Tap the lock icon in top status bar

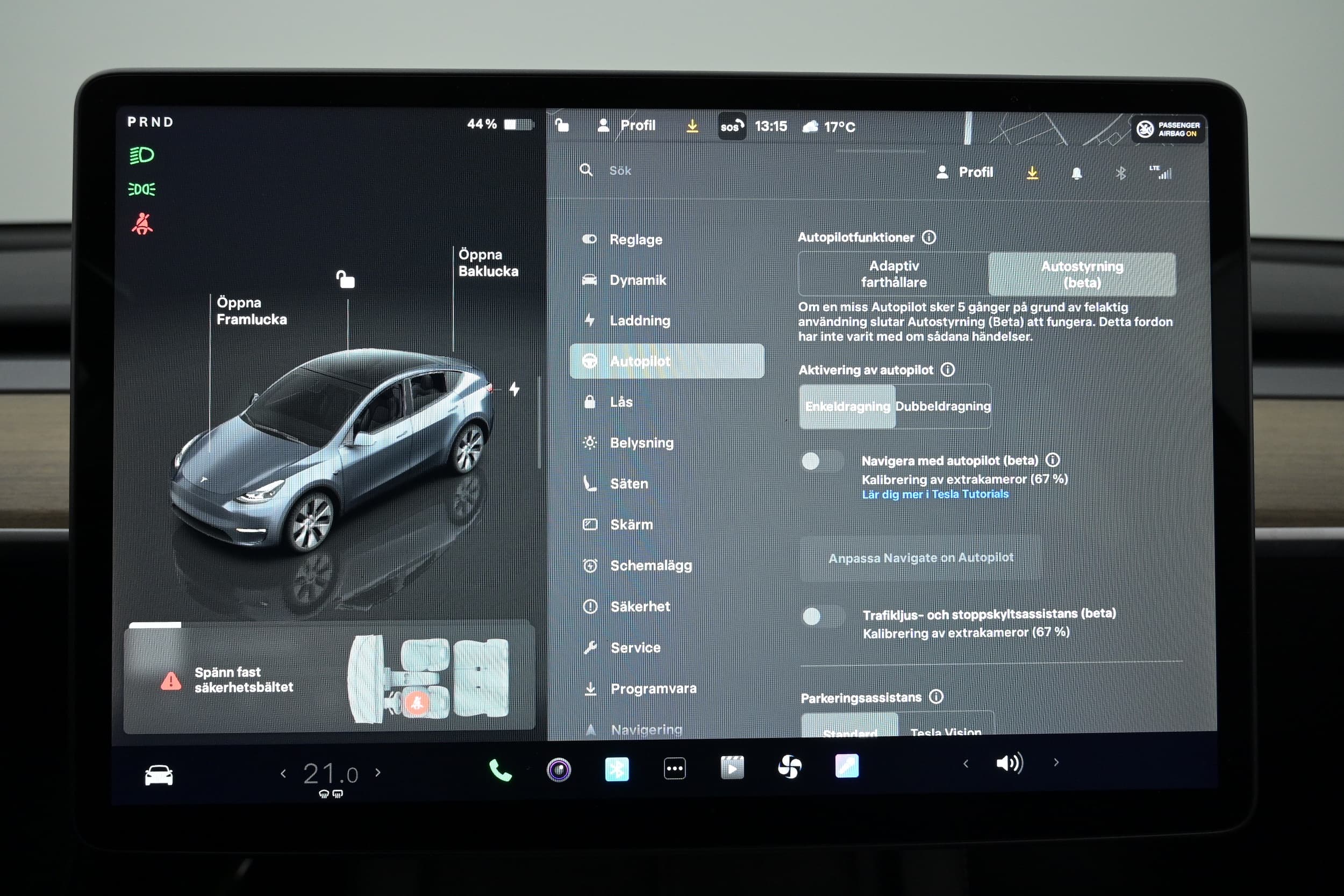coord(562,125)
